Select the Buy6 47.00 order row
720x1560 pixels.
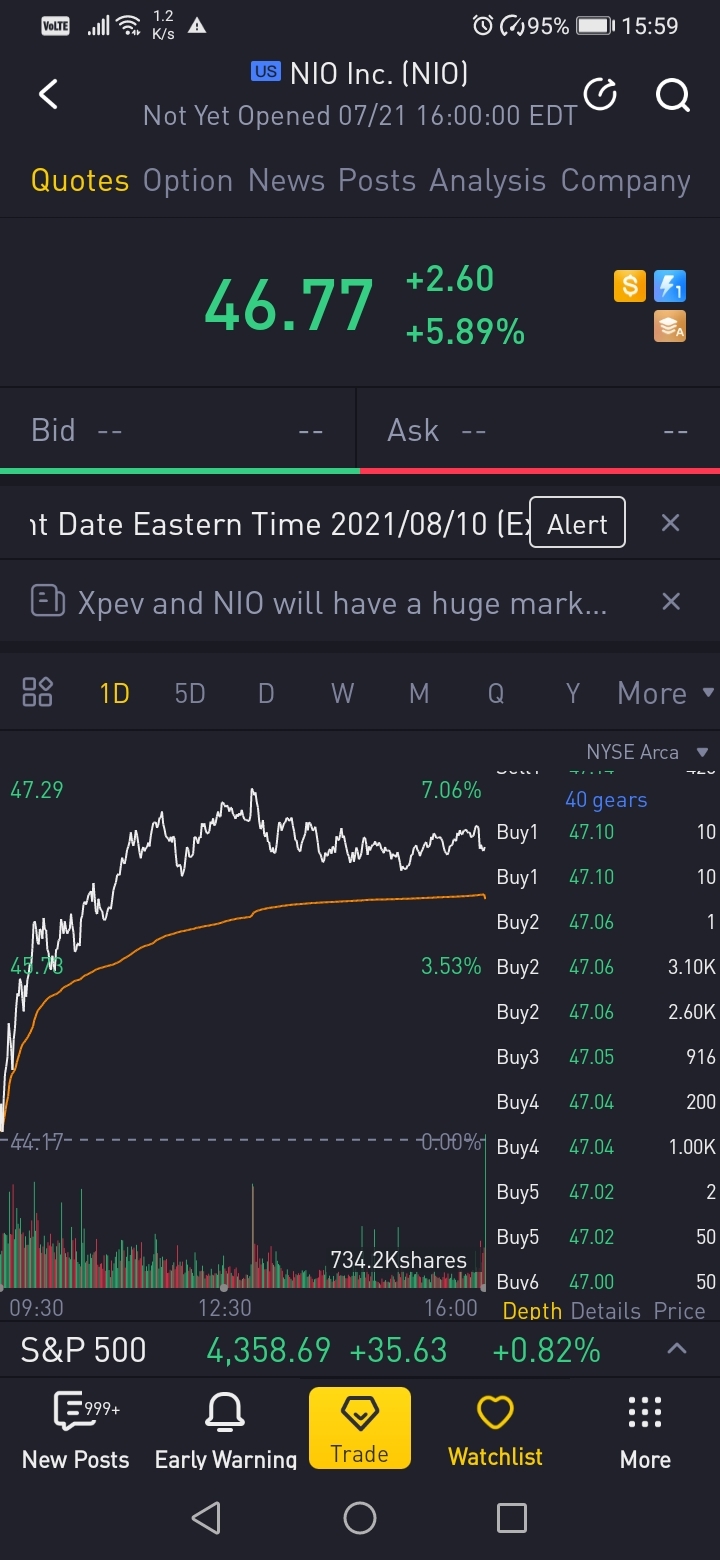(606, 1281)
